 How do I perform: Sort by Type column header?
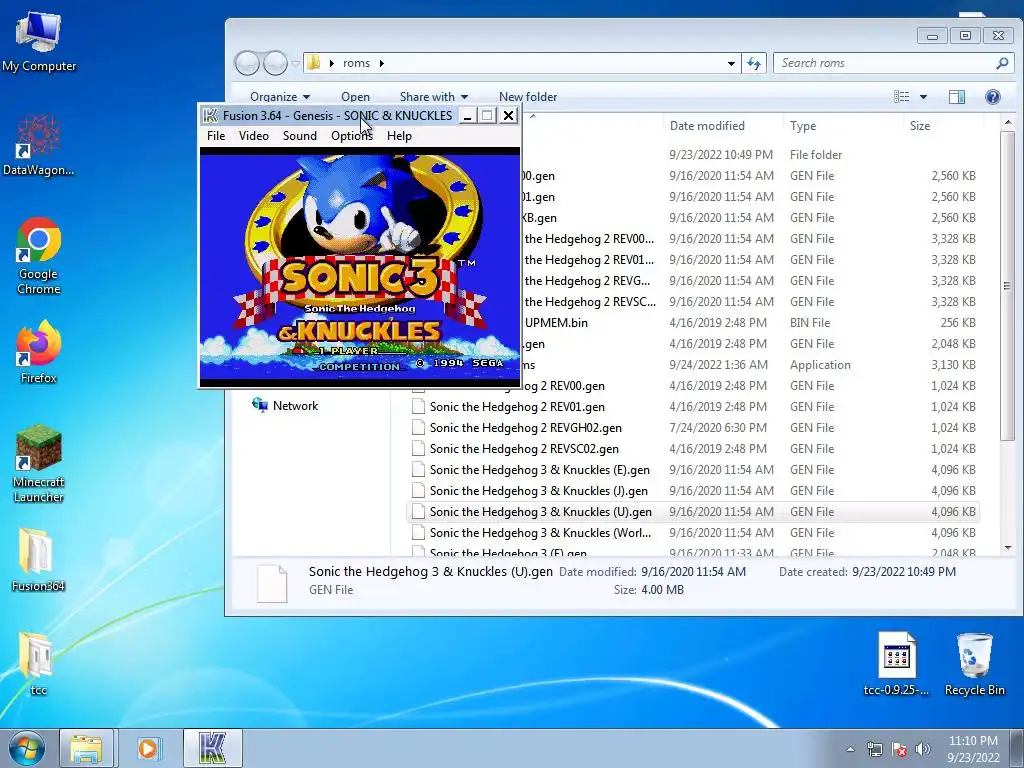tap(803, 125)
